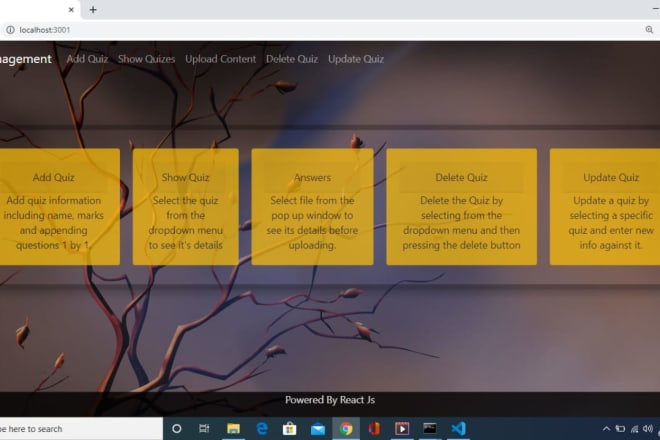Select the Update Quiz card
The width and height of the screenshot is (660, 440).
coord(605,207)
